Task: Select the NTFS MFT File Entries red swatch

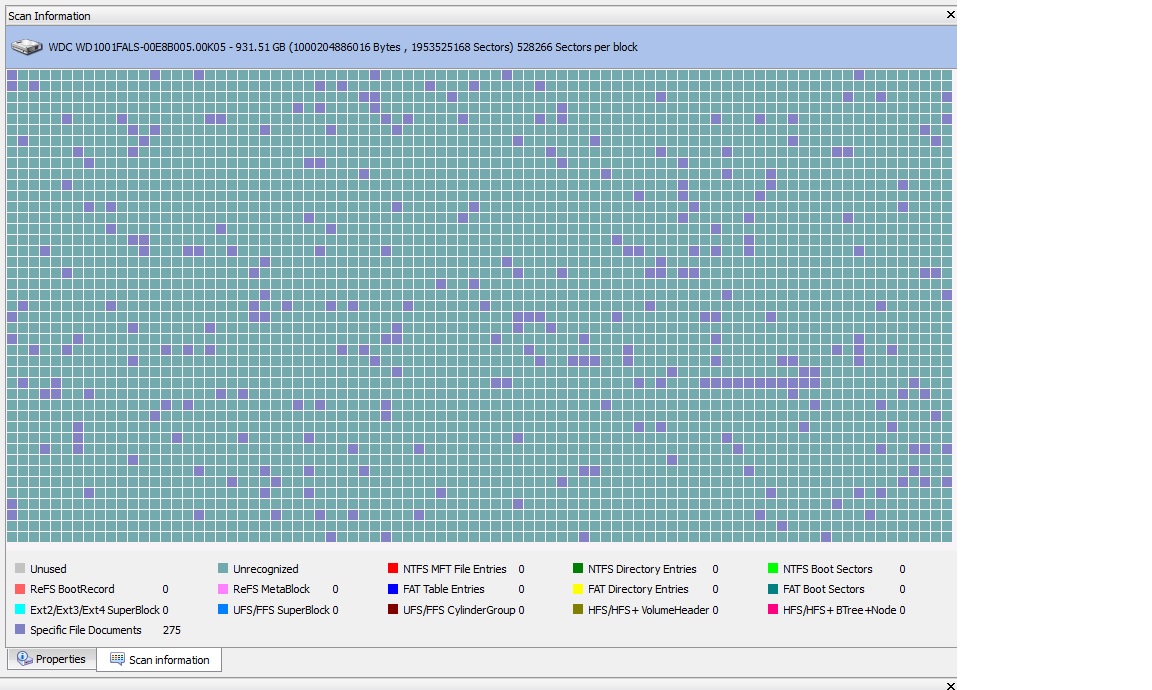Action: (392, 568)
